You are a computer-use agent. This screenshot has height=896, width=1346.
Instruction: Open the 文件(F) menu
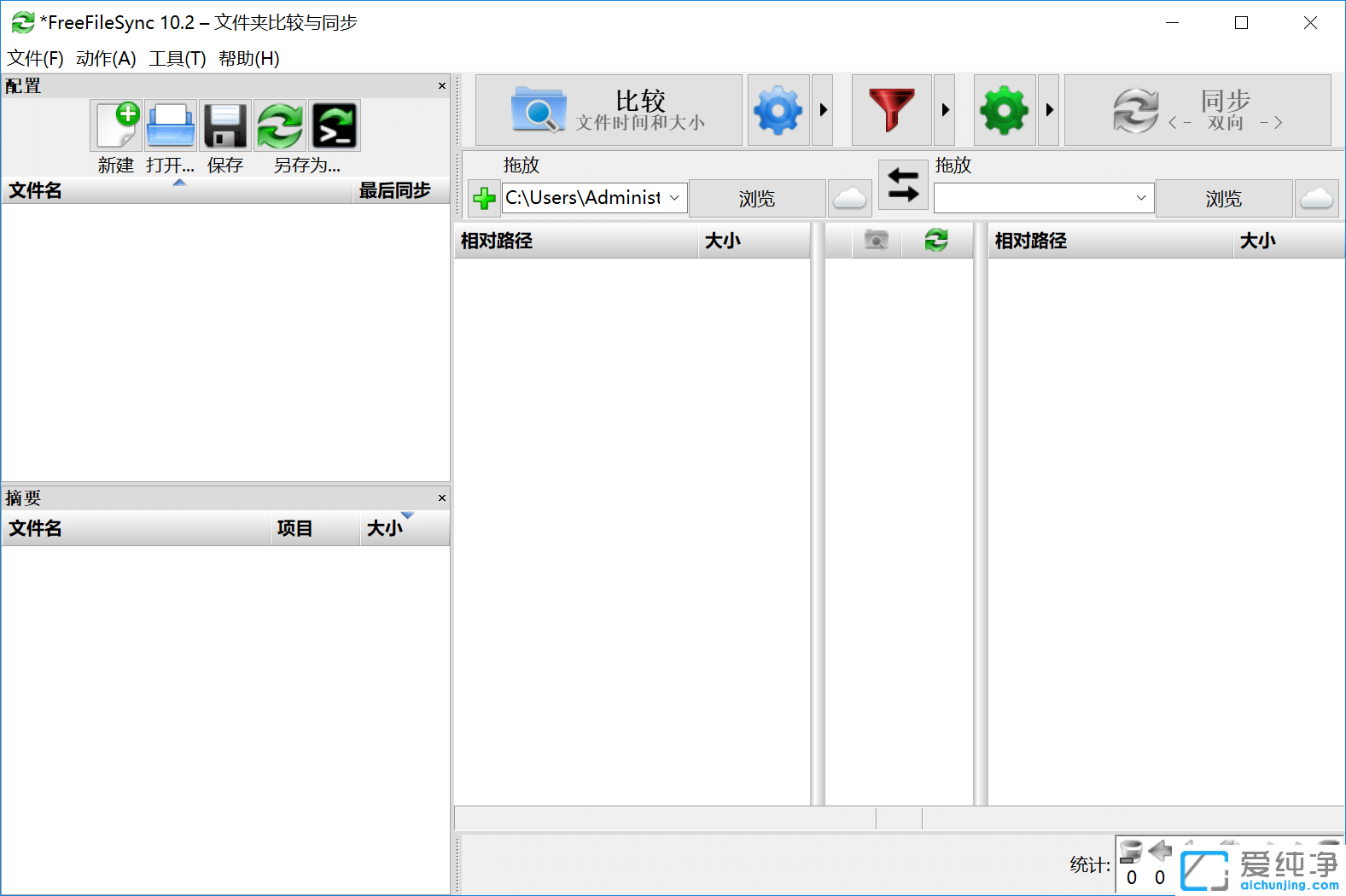[x=35, y=59]
